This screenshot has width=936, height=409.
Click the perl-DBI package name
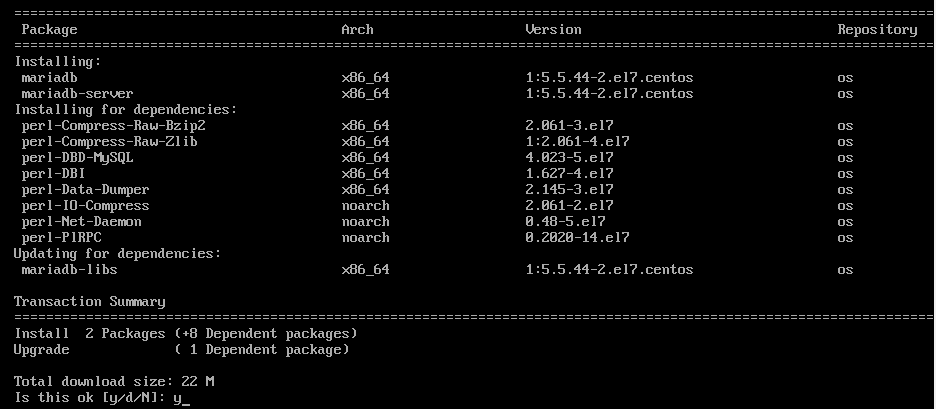pos(53,174)
